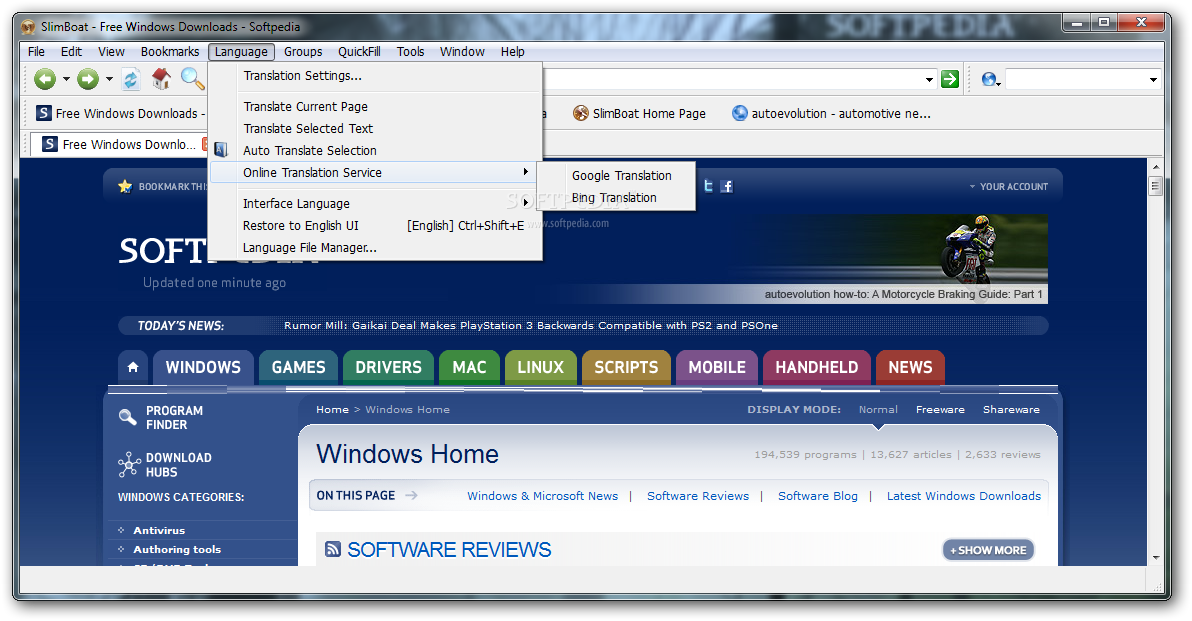Click the Softpedia home icon tab

click(x=133, y=367)
